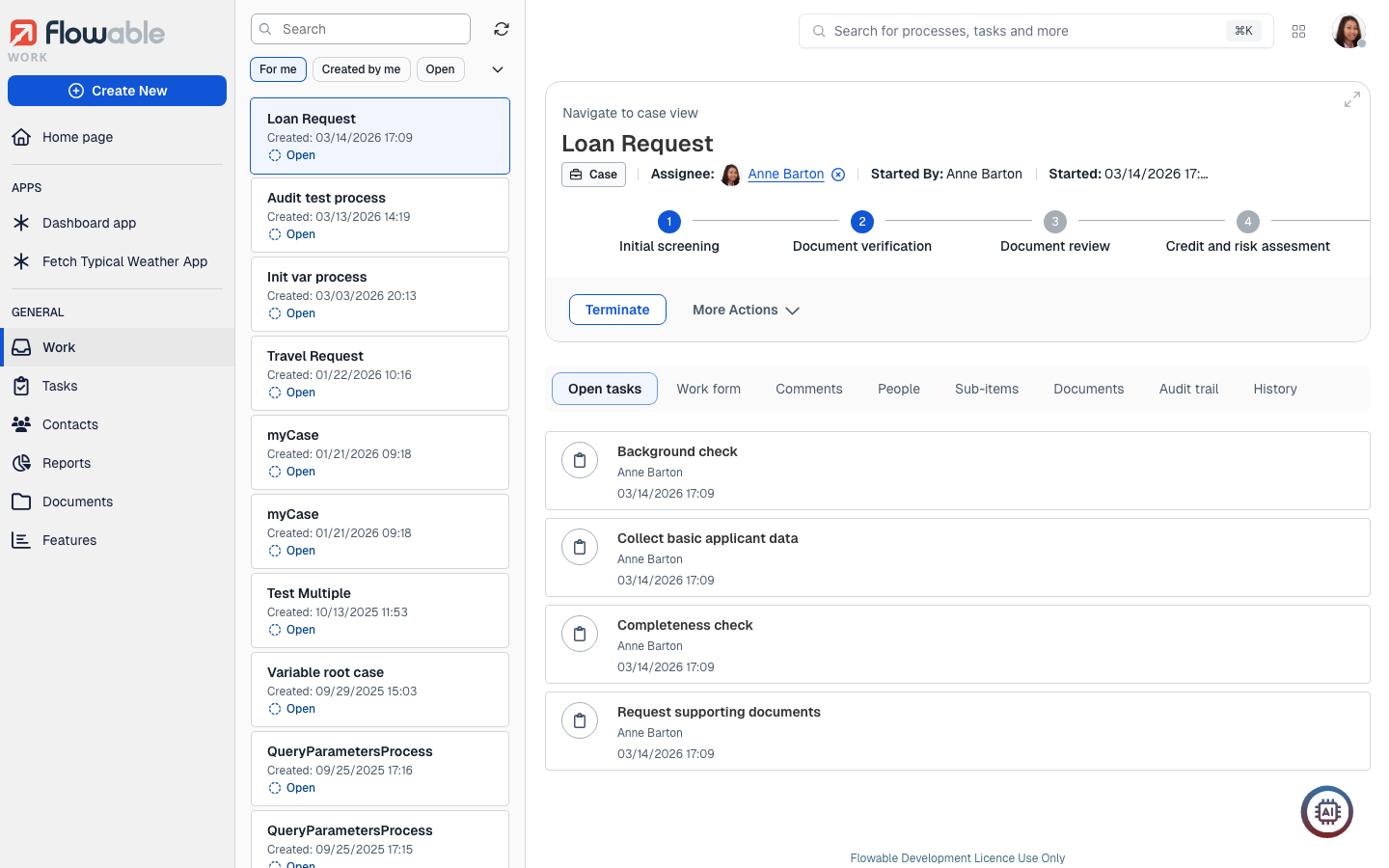Screen dimensions: 1389x868
Task: Click the refresh list icon
Action: click(x=502, y=29)
